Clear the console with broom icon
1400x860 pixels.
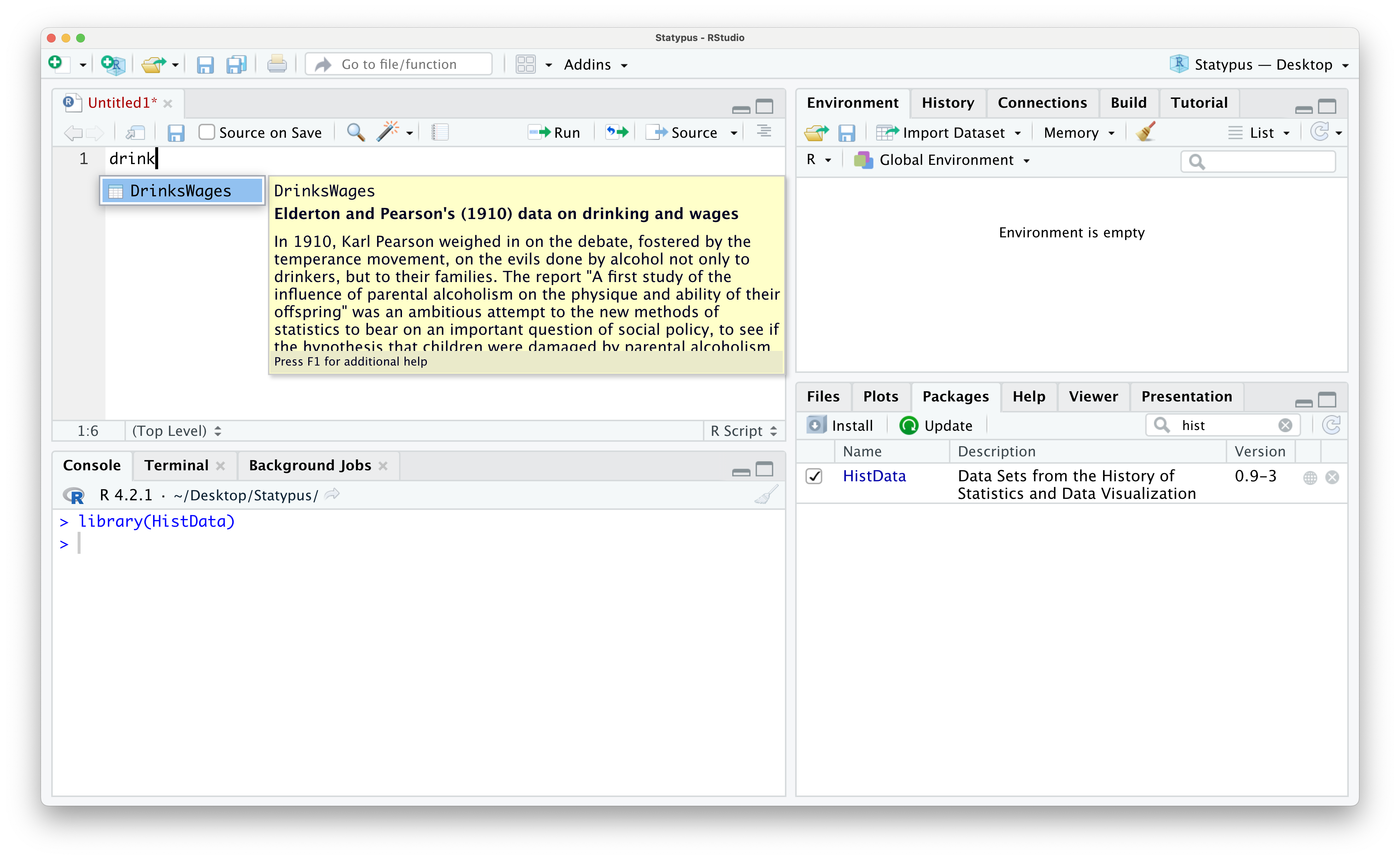766,495
